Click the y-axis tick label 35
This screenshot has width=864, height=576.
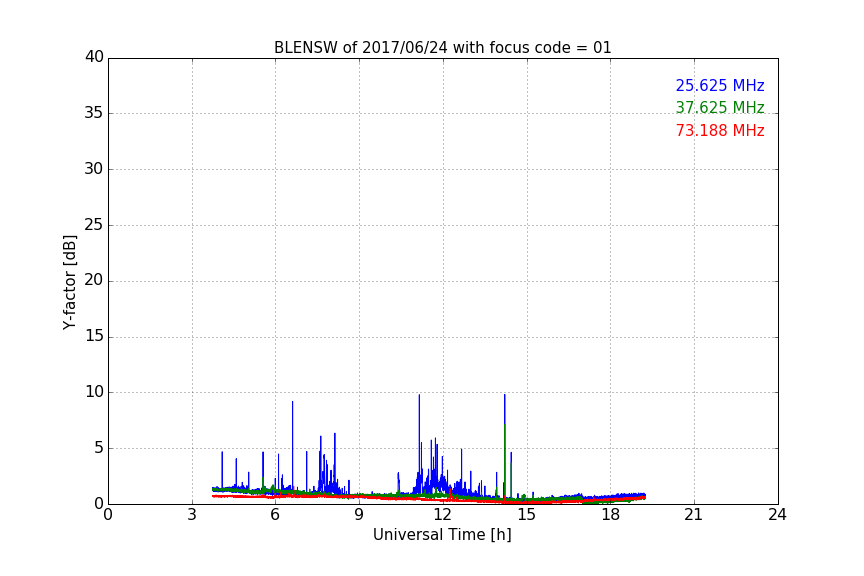pos(94,113)
